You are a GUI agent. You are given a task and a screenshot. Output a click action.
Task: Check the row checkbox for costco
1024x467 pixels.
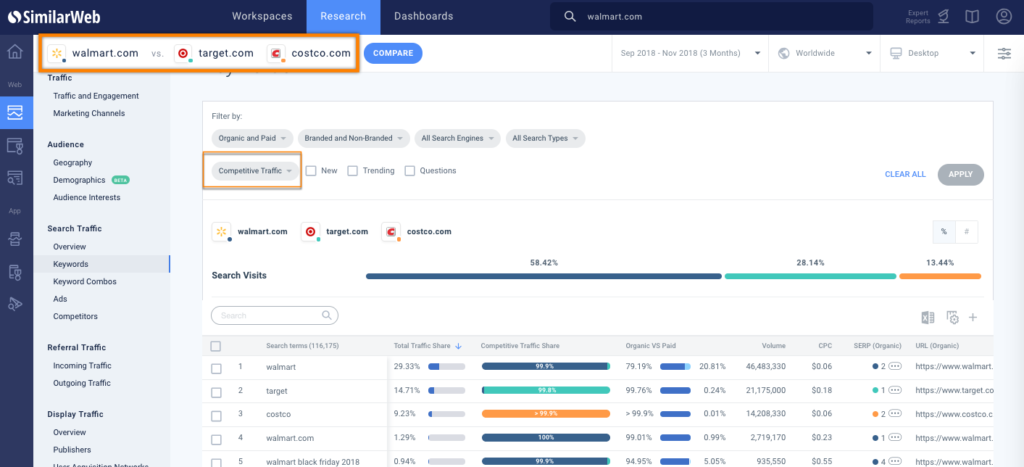[x=216, y=416]
